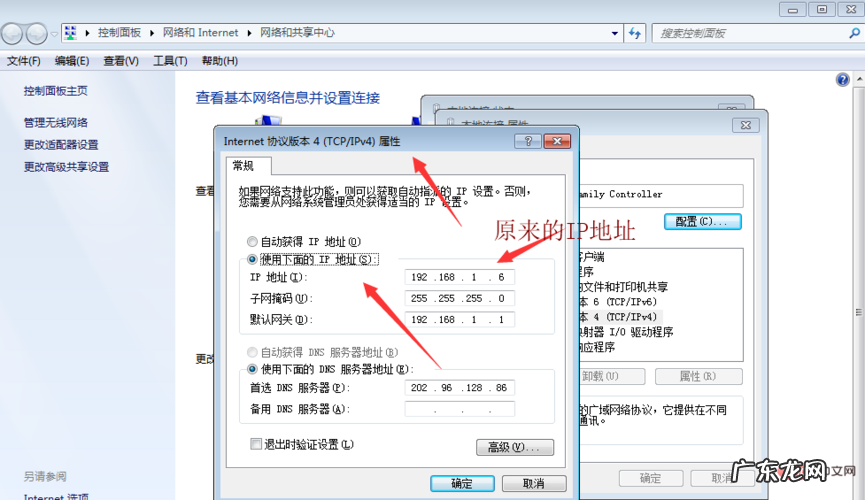Click the Back navigation arrow button

pyautogui.click(x=12, y=34)
